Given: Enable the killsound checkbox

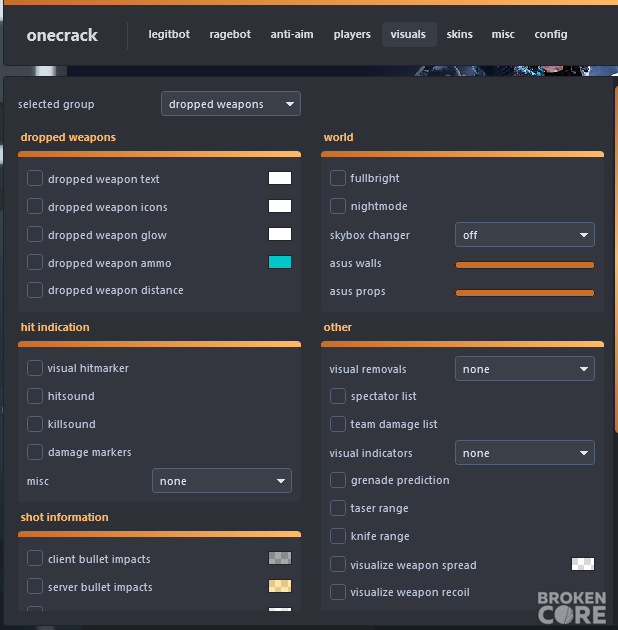Looking at the screenshot, I should click(35, 424).
